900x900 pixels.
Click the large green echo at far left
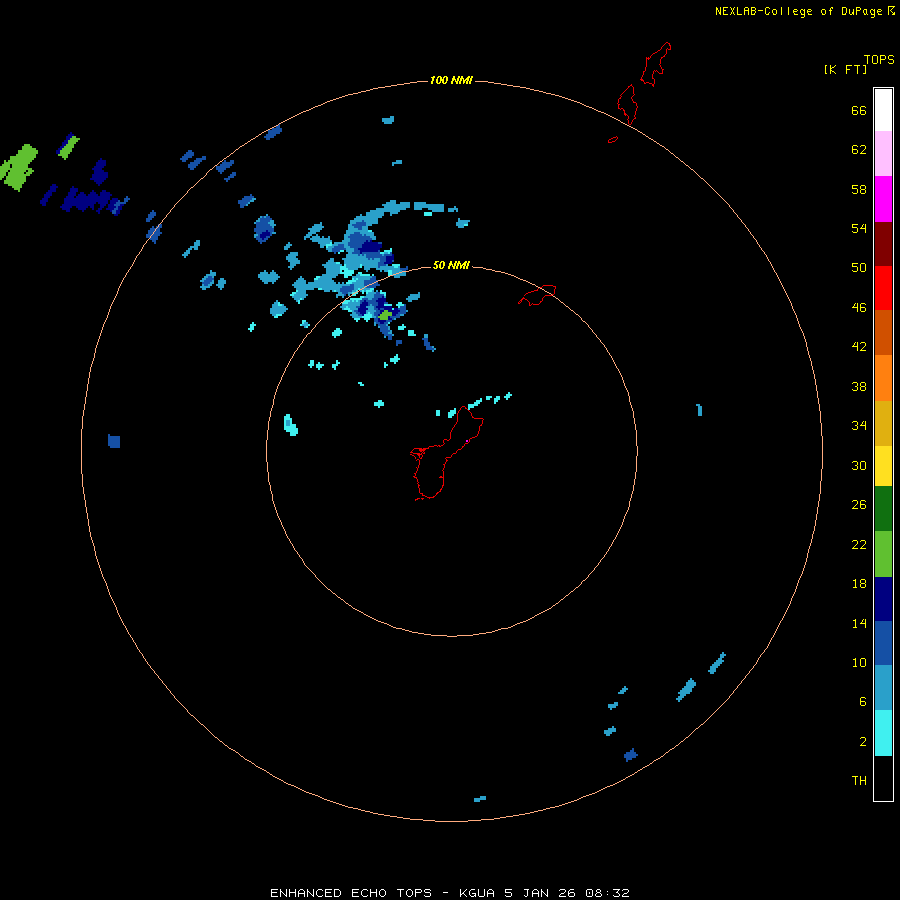[18, 167]
